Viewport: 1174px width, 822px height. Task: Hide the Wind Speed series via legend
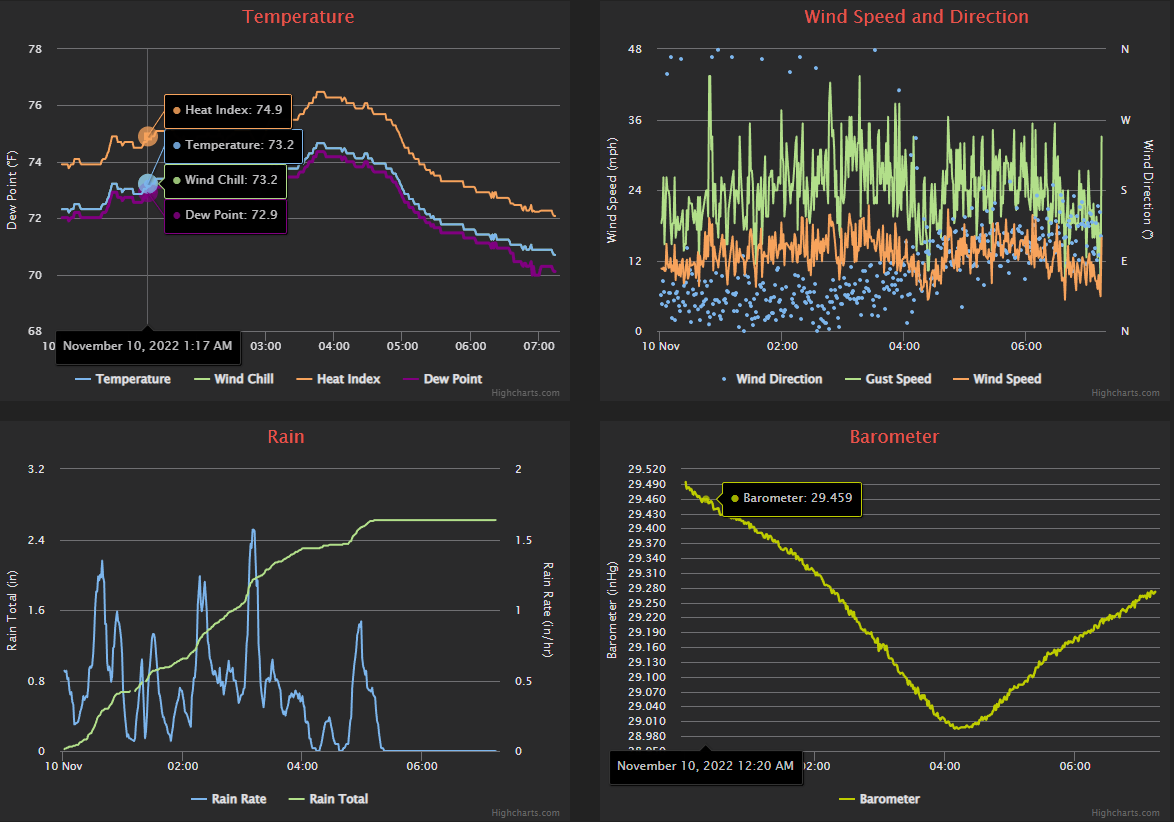[x=997, y=379]
